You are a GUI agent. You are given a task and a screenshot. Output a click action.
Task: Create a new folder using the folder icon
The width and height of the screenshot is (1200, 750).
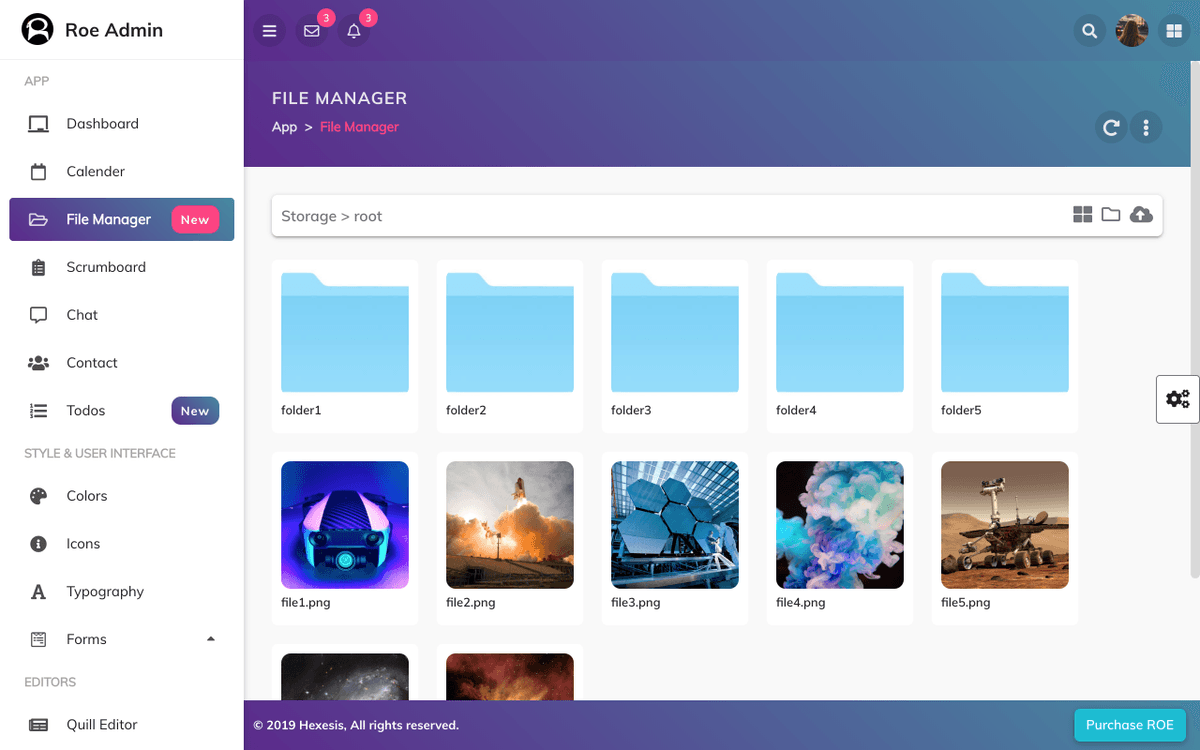point(1111,214)
